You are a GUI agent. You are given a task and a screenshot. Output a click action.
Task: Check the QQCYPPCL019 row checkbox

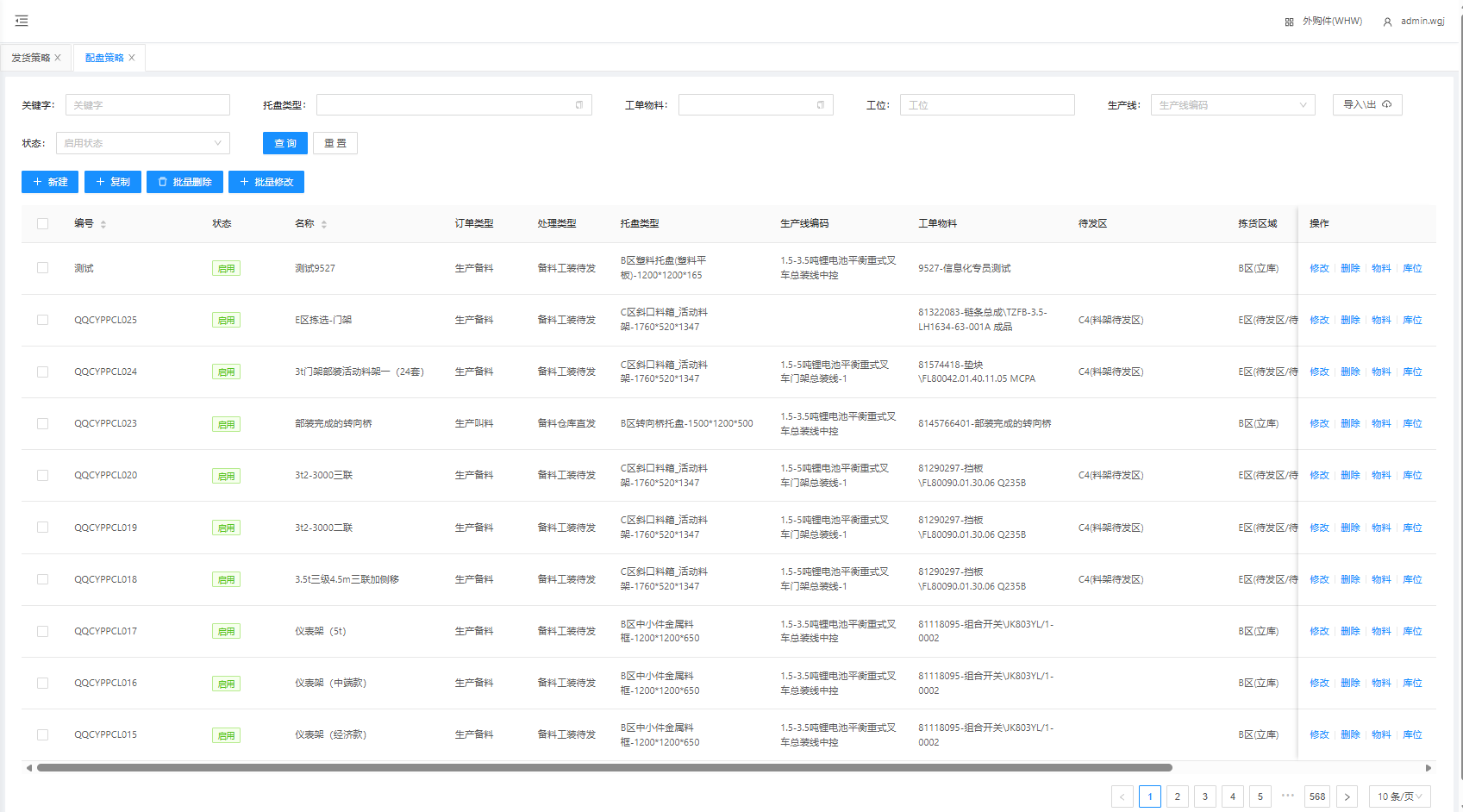click(42, 528)
